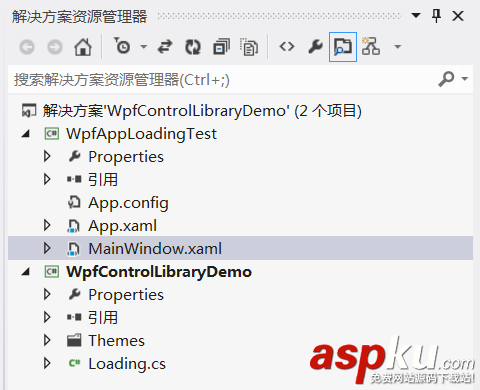Viewport: 480px width, 390px height.
Task: Click the App.config file icon
Action: tap(74, 202)
